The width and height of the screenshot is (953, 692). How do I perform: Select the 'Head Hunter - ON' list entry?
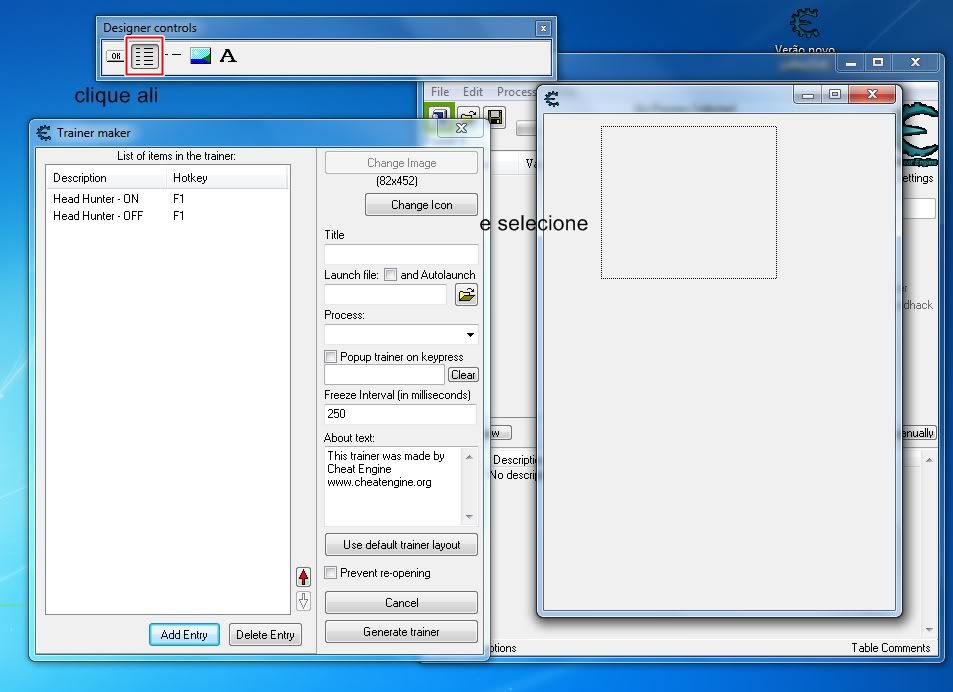point(96,199)
